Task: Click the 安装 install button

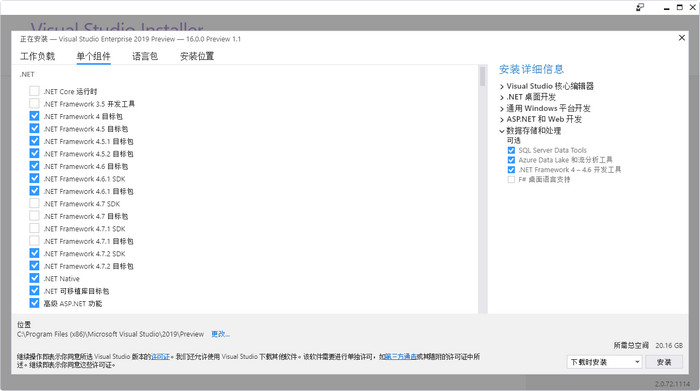Action: point(664,362)
